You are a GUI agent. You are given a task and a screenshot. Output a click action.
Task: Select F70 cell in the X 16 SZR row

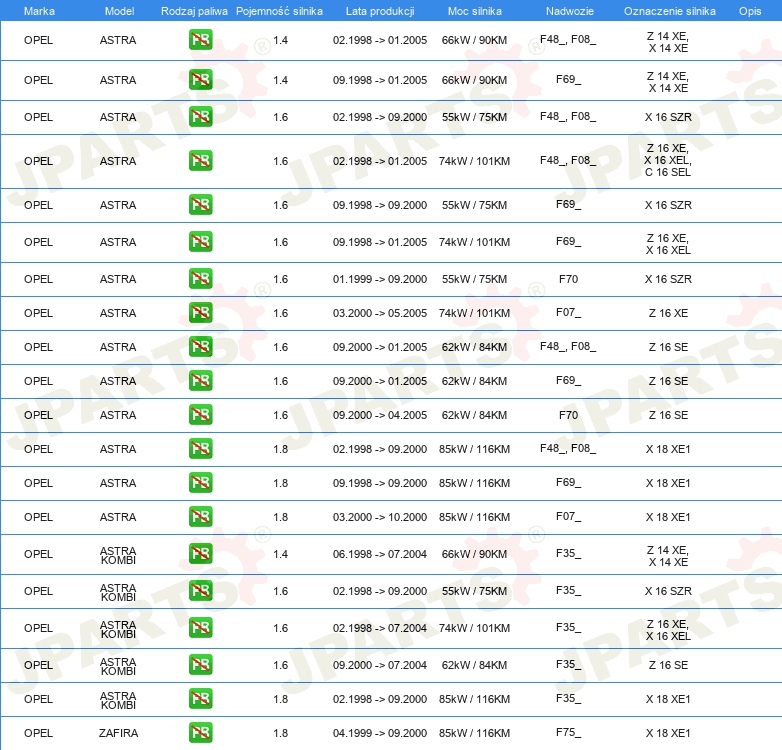(x=569, y=279)
